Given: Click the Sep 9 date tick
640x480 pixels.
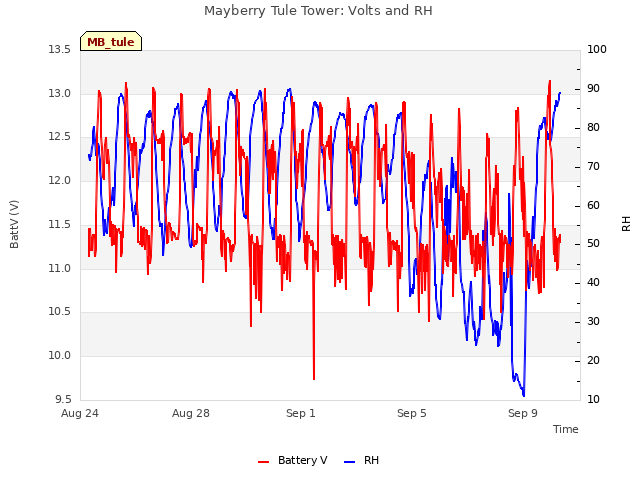Looking at the screenshot, I should [523, 413].
